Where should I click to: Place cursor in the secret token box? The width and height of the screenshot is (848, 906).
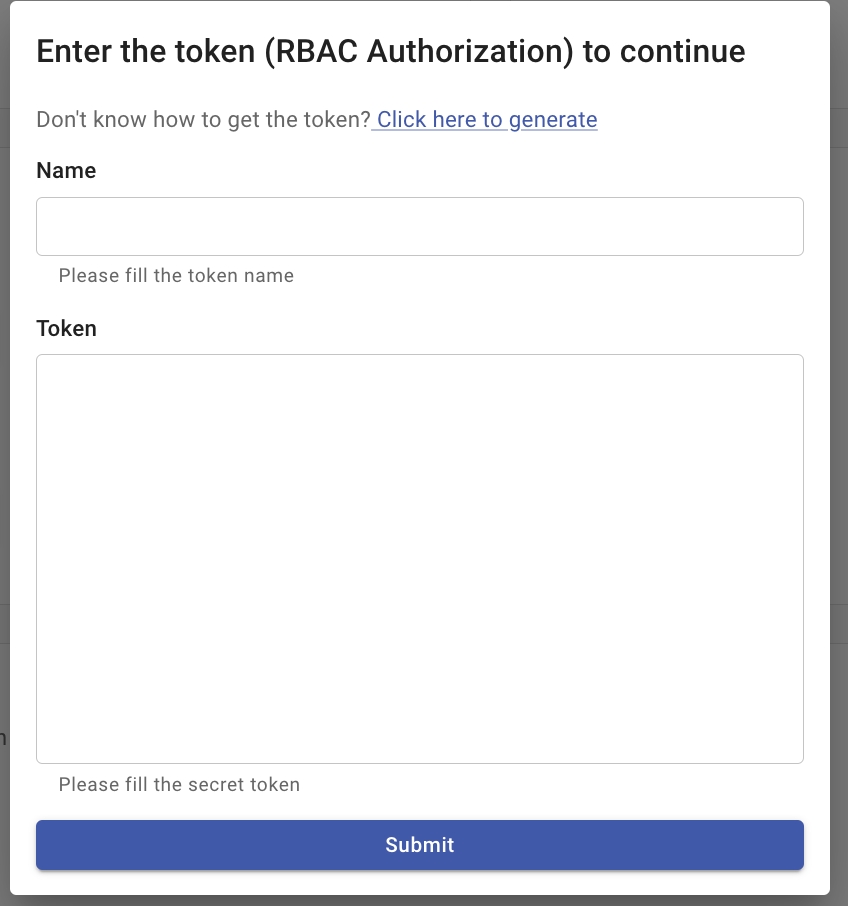pos(420,558)
